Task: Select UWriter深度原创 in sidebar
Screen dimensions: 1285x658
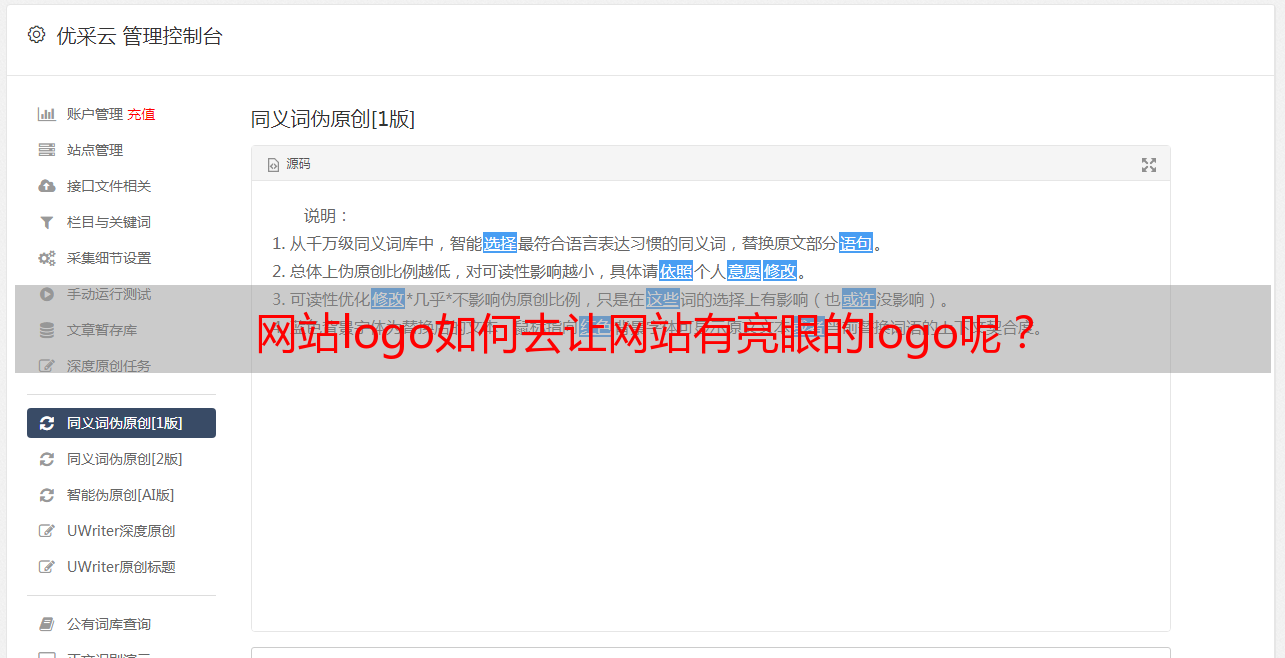Action: (121, 531)
